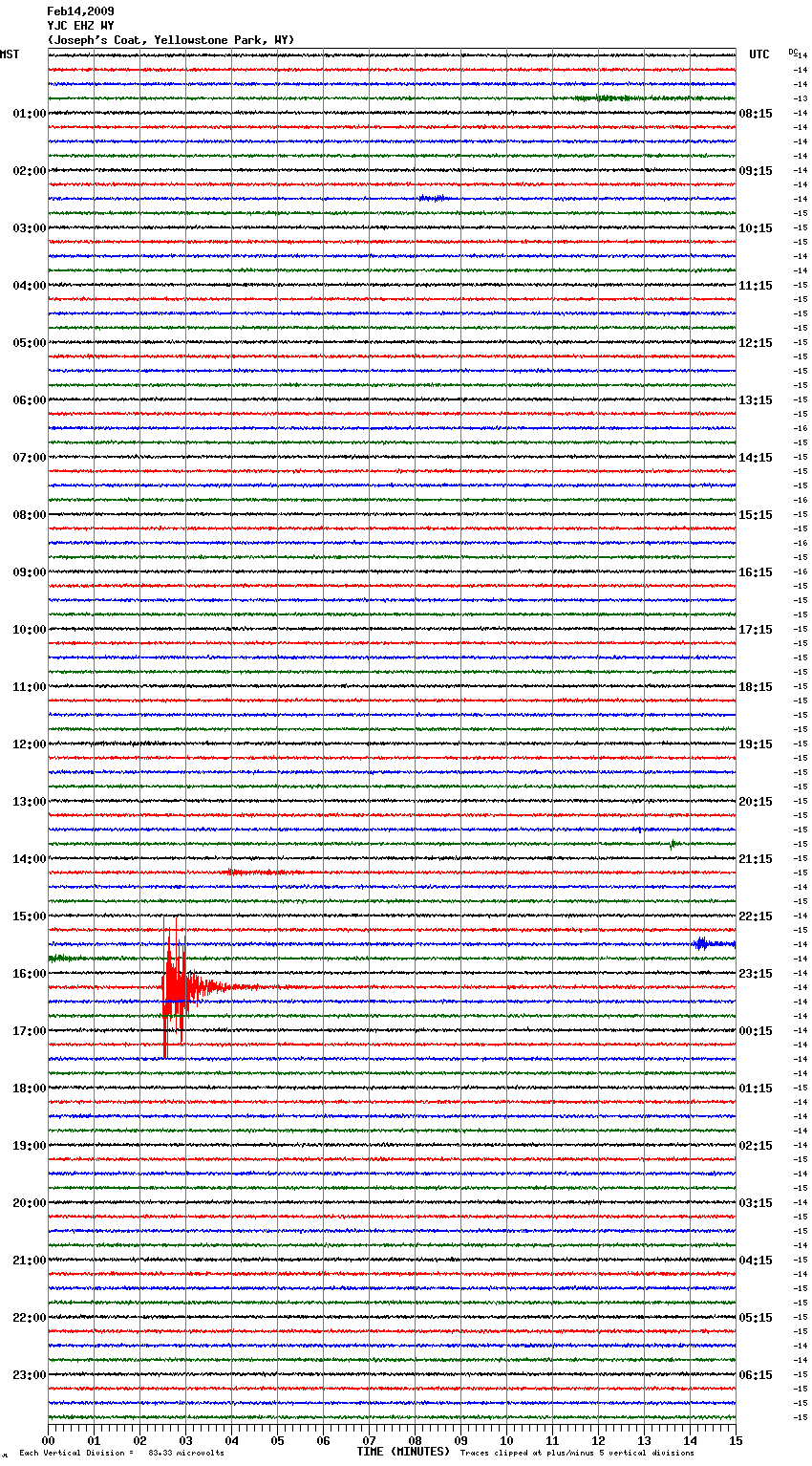Select the 02:00 MST time label

click(29, 171)
